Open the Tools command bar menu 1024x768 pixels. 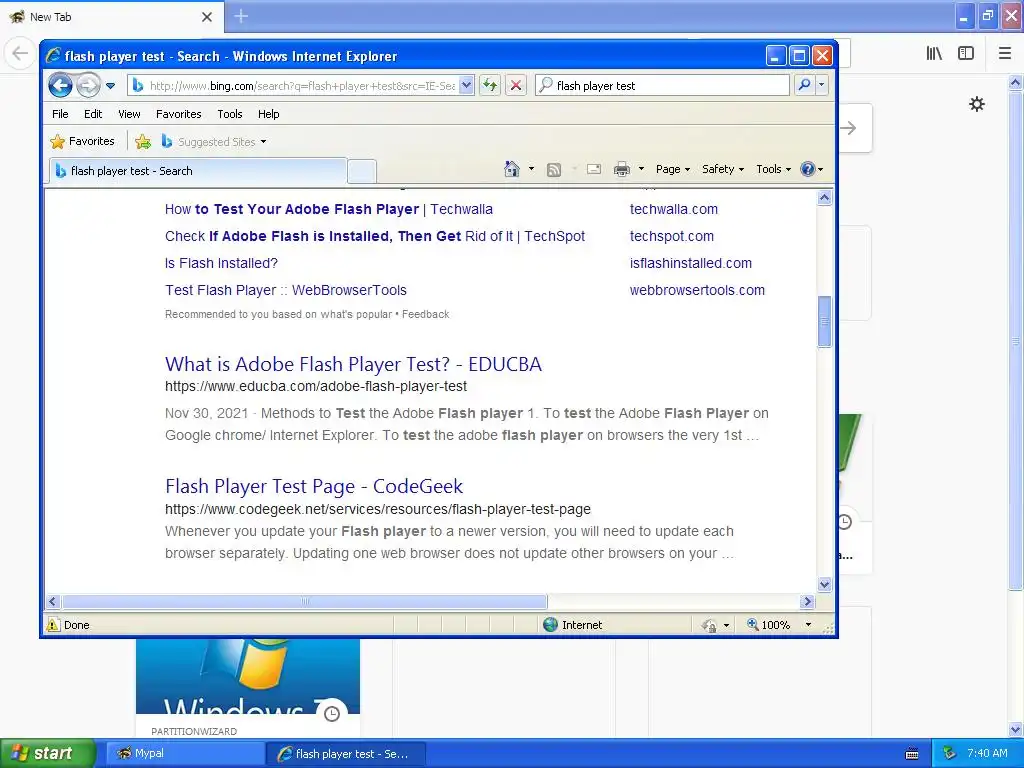click(773, 169)
